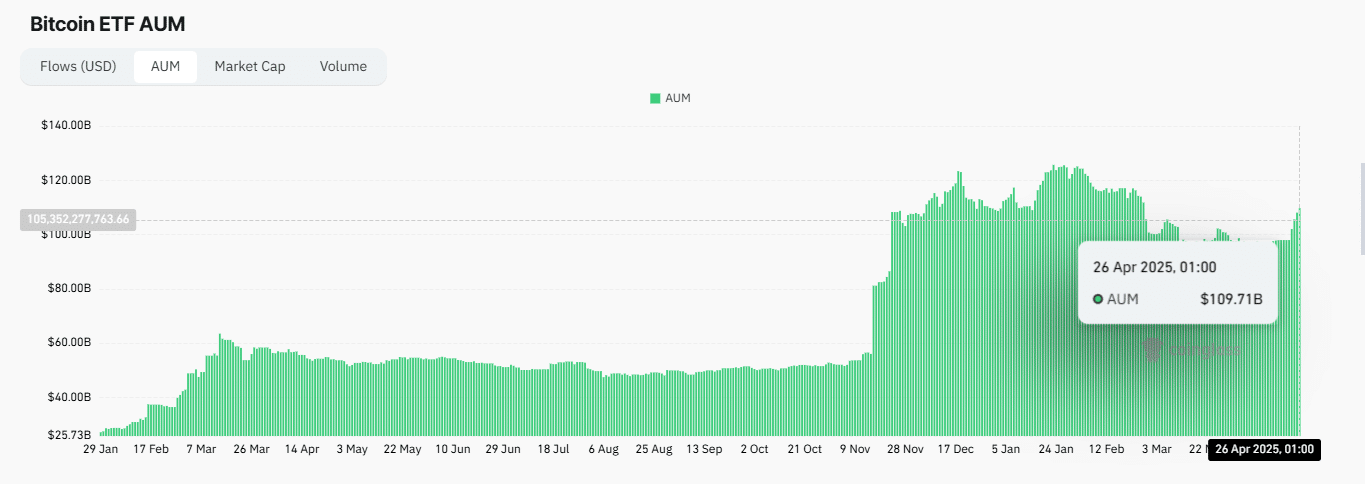Click the green AUM dot in tooltip
Screen dimensions: 1365x484
pyautogui.click(x=1098, y=299)
